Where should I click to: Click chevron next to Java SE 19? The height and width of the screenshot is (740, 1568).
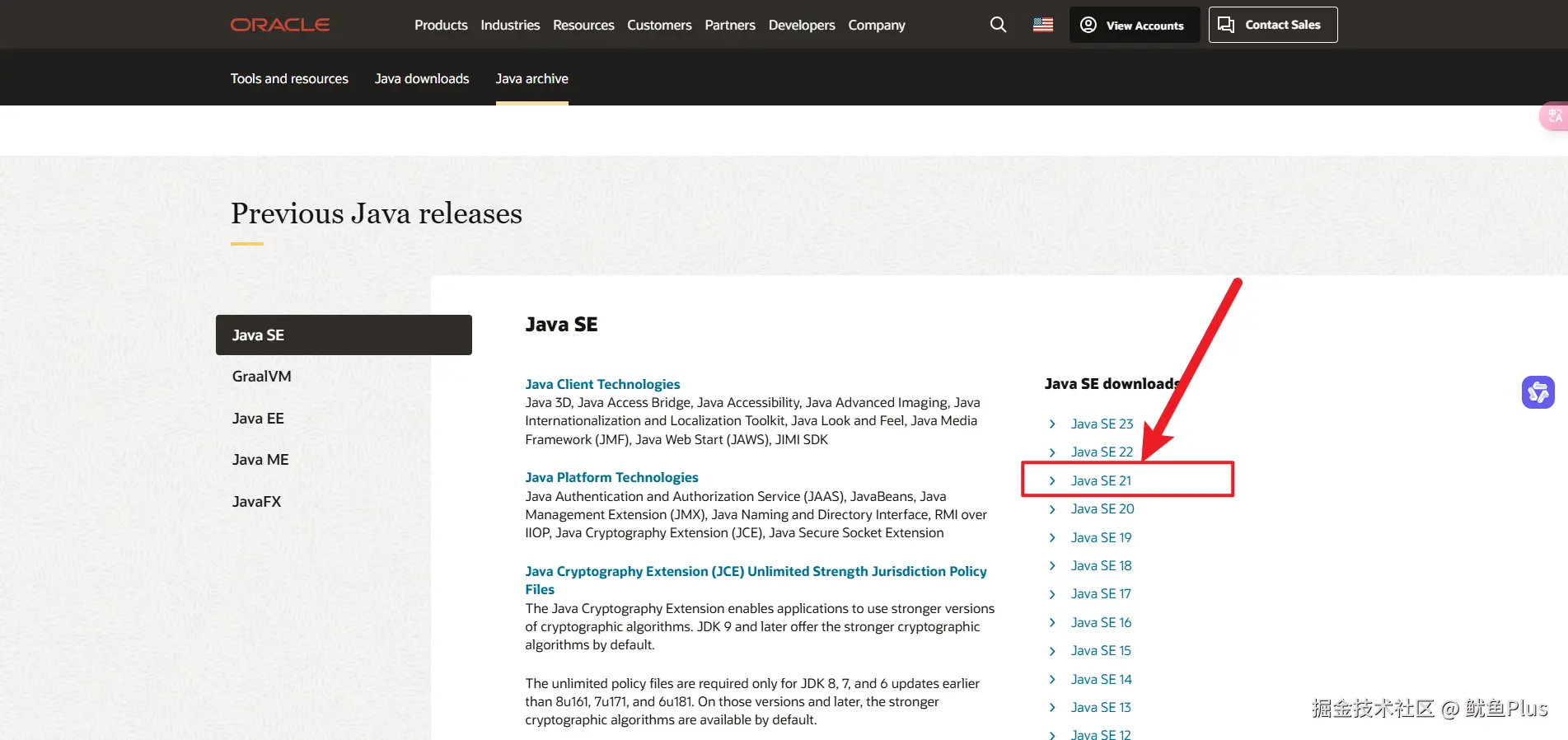(1052, 537)
